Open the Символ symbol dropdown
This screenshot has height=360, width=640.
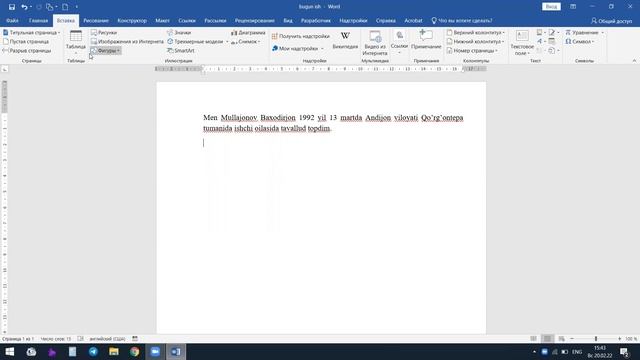pos(580,42)
